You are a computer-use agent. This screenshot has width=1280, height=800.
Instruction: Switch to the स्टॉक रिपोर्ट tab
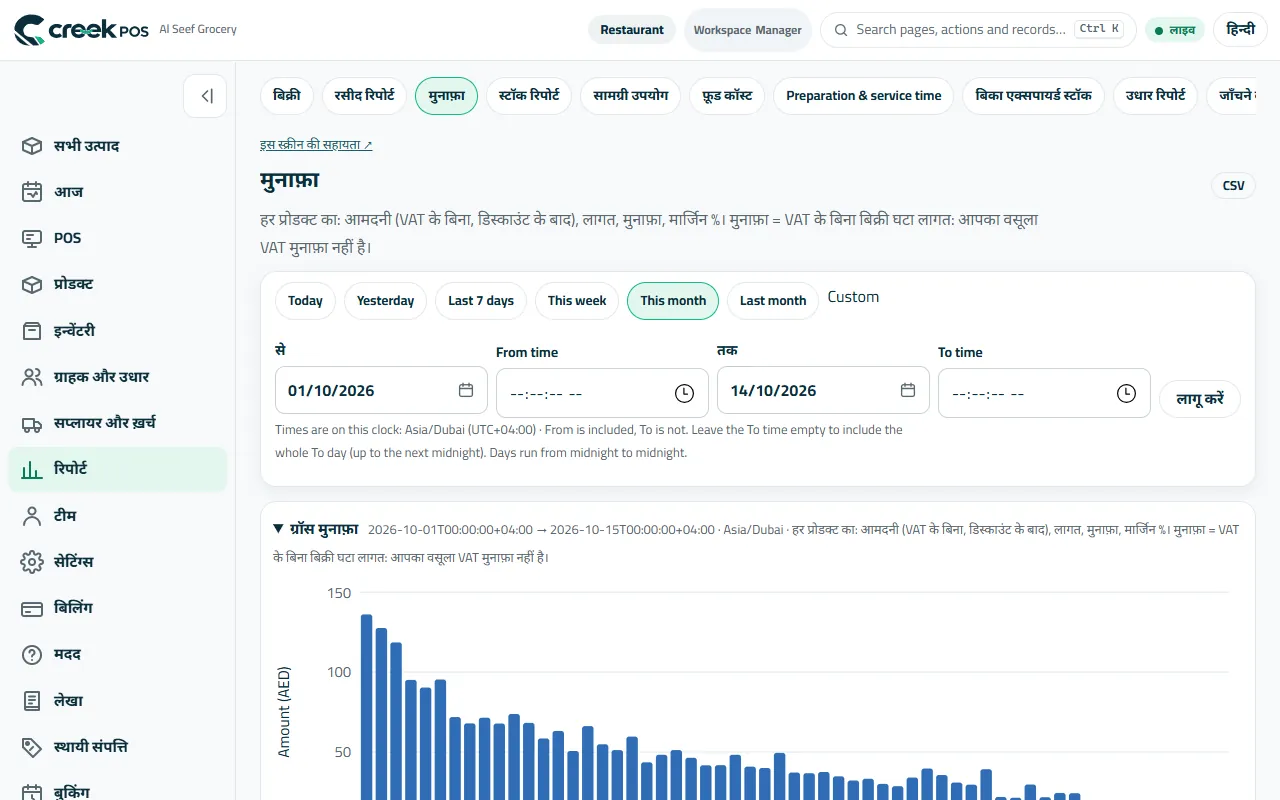[x=529, y=96]
